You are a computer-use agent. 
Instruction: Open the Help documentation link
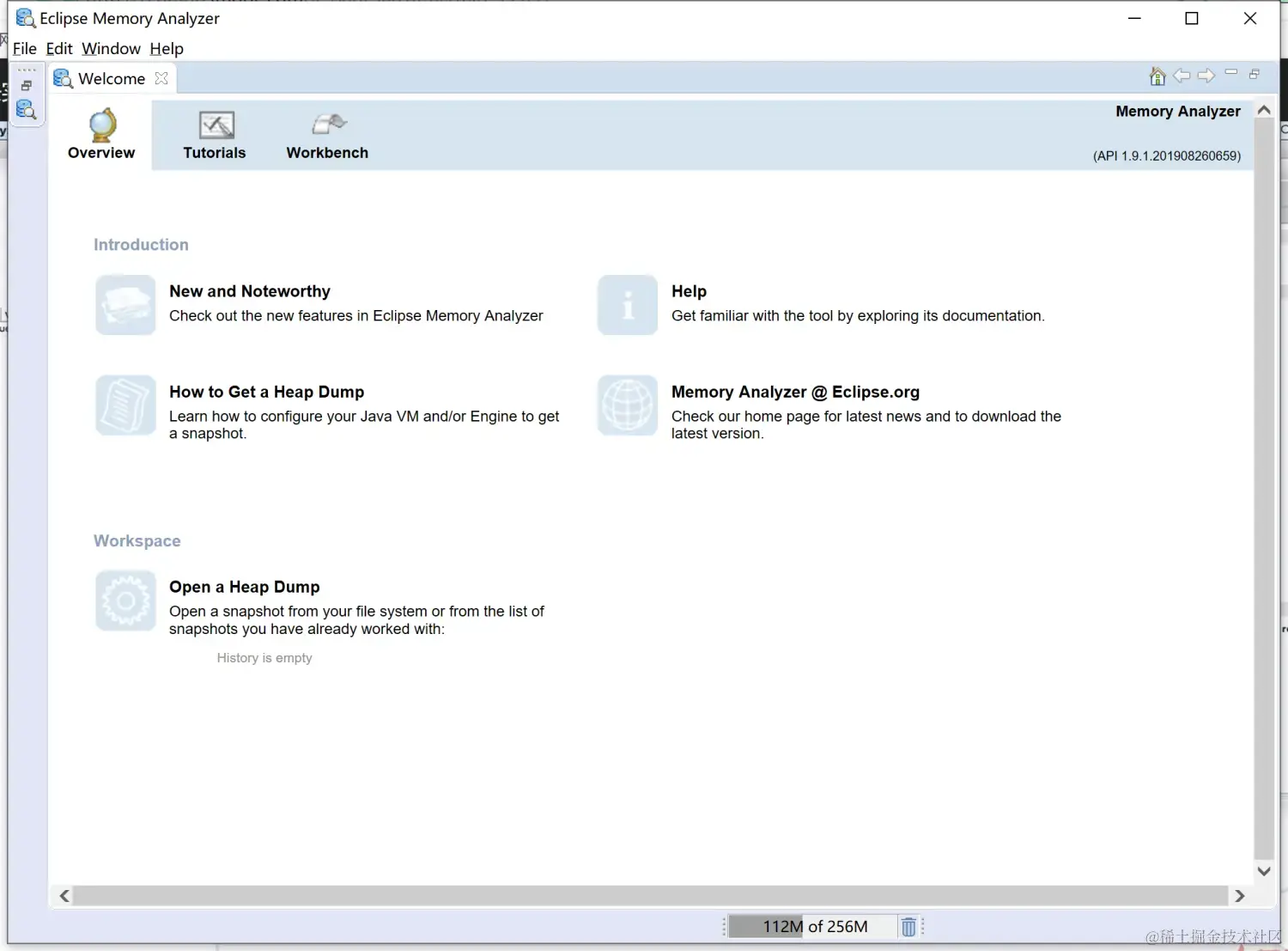click(x=689, y=291)
